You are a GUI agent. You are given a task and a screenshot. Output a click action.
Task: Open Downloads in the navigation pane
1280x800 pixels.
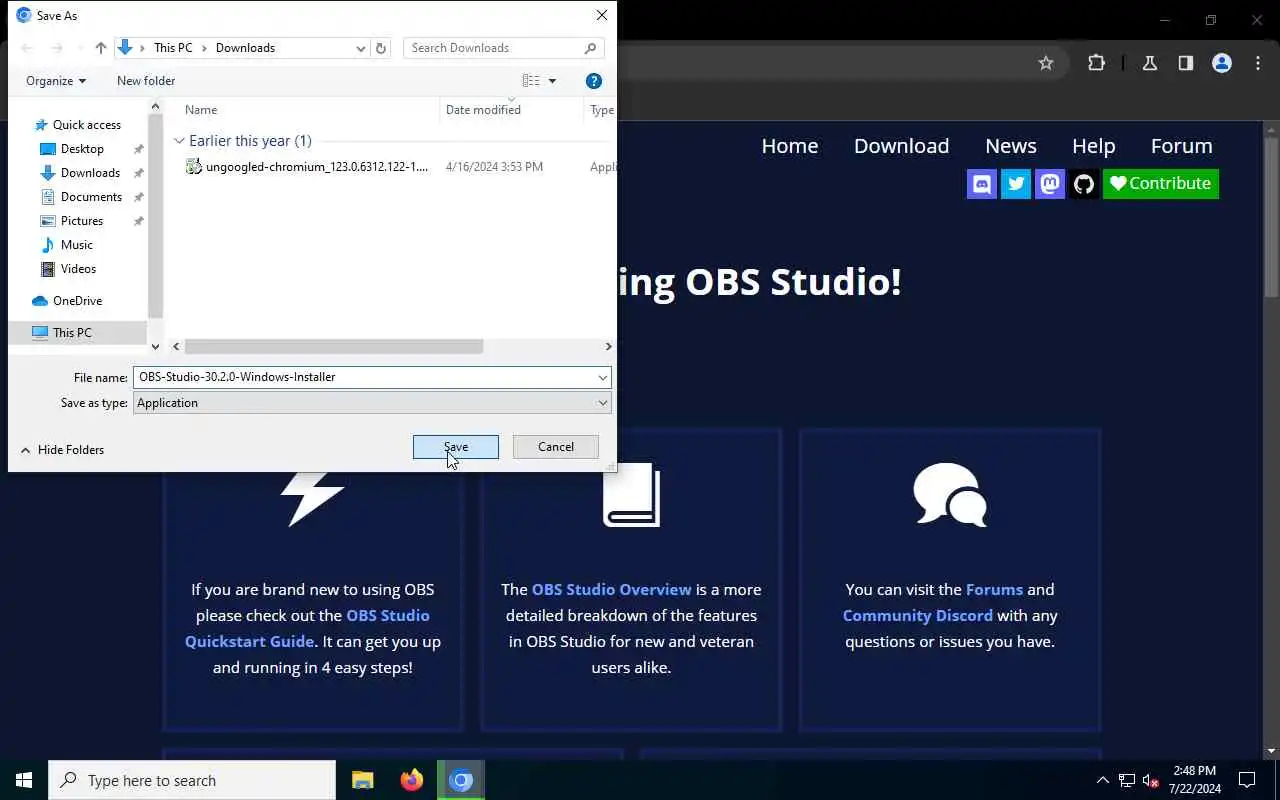(x=90, y=173)
